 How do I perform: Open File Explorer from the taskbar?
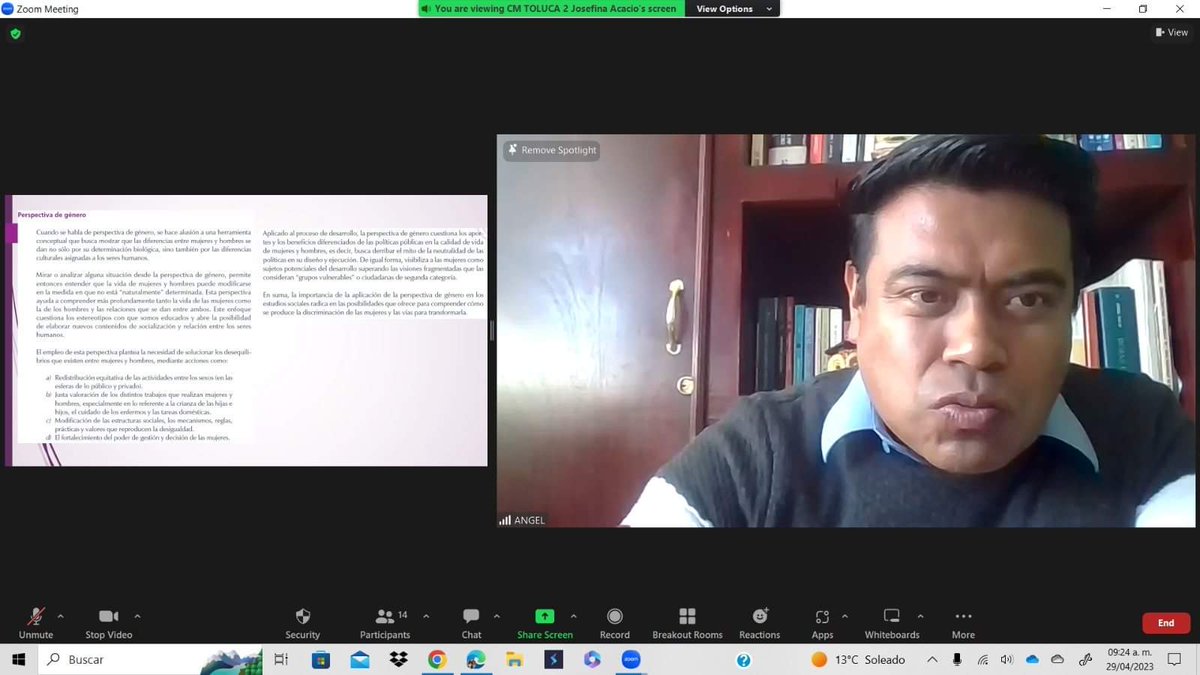(x=515, y=660)
